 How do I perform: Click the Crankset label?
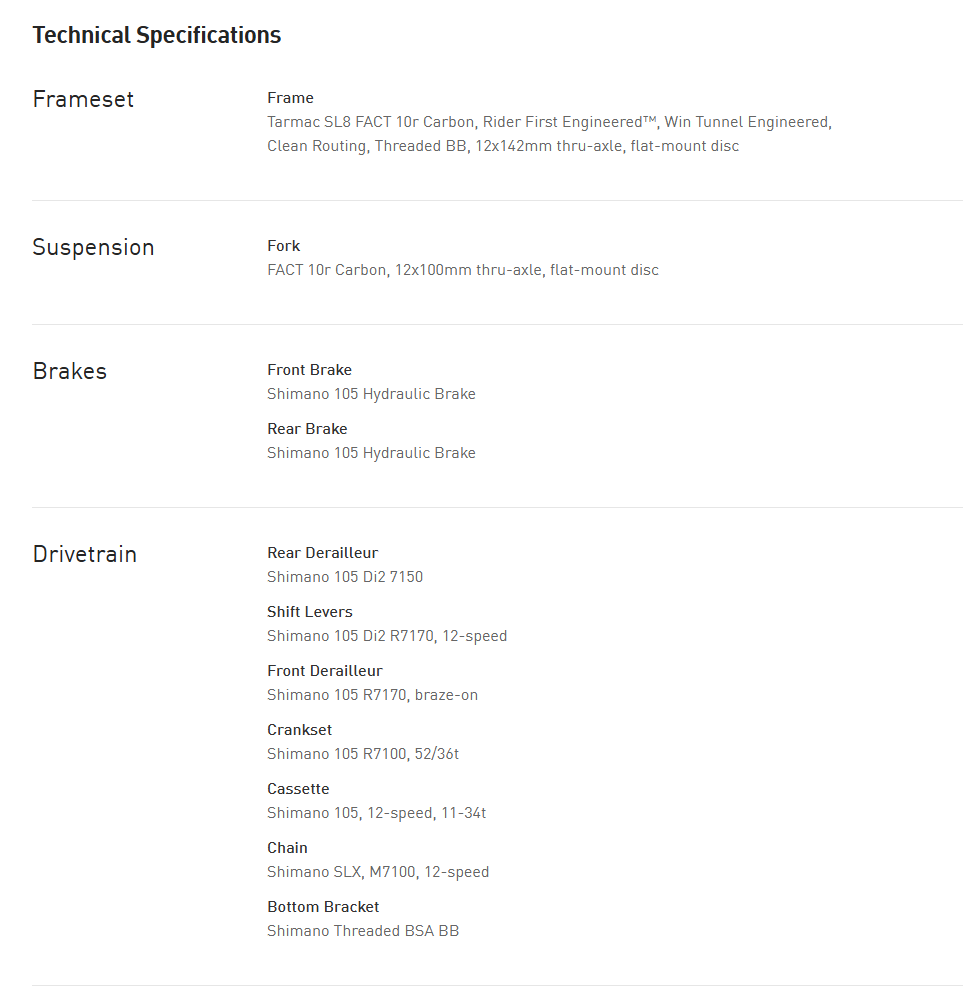299,730
